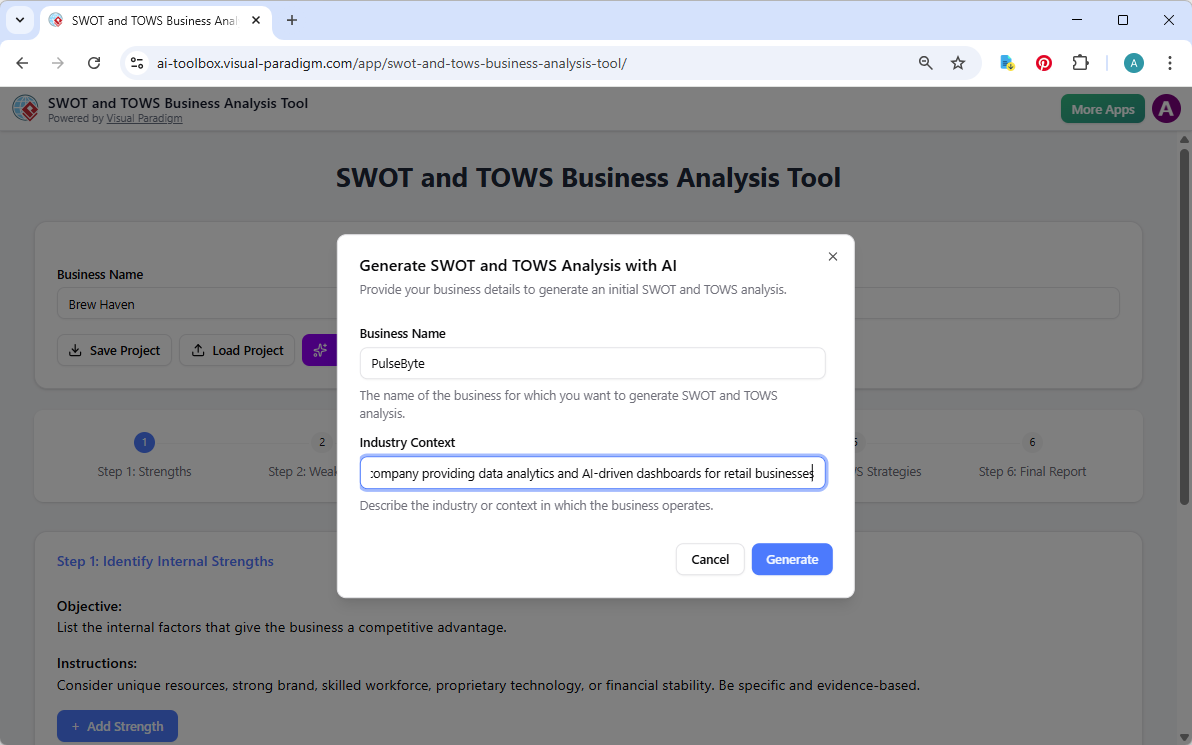Viewport: 1192px width, 745px height.
Task: Open the Chrome profile avatar icon
Action: [1133, 62]
